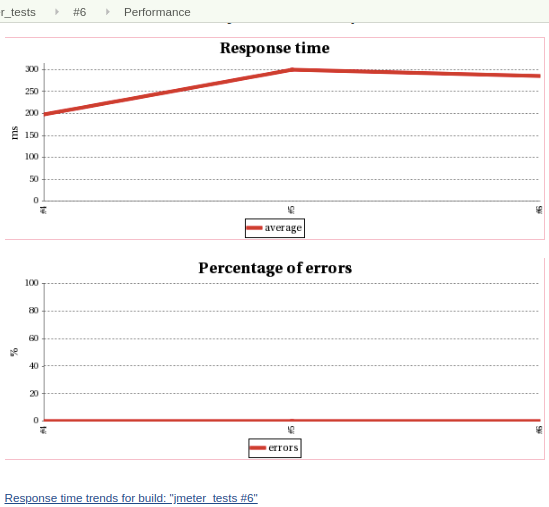Click the 60 label on errors axis

click(x=34, y=338)
